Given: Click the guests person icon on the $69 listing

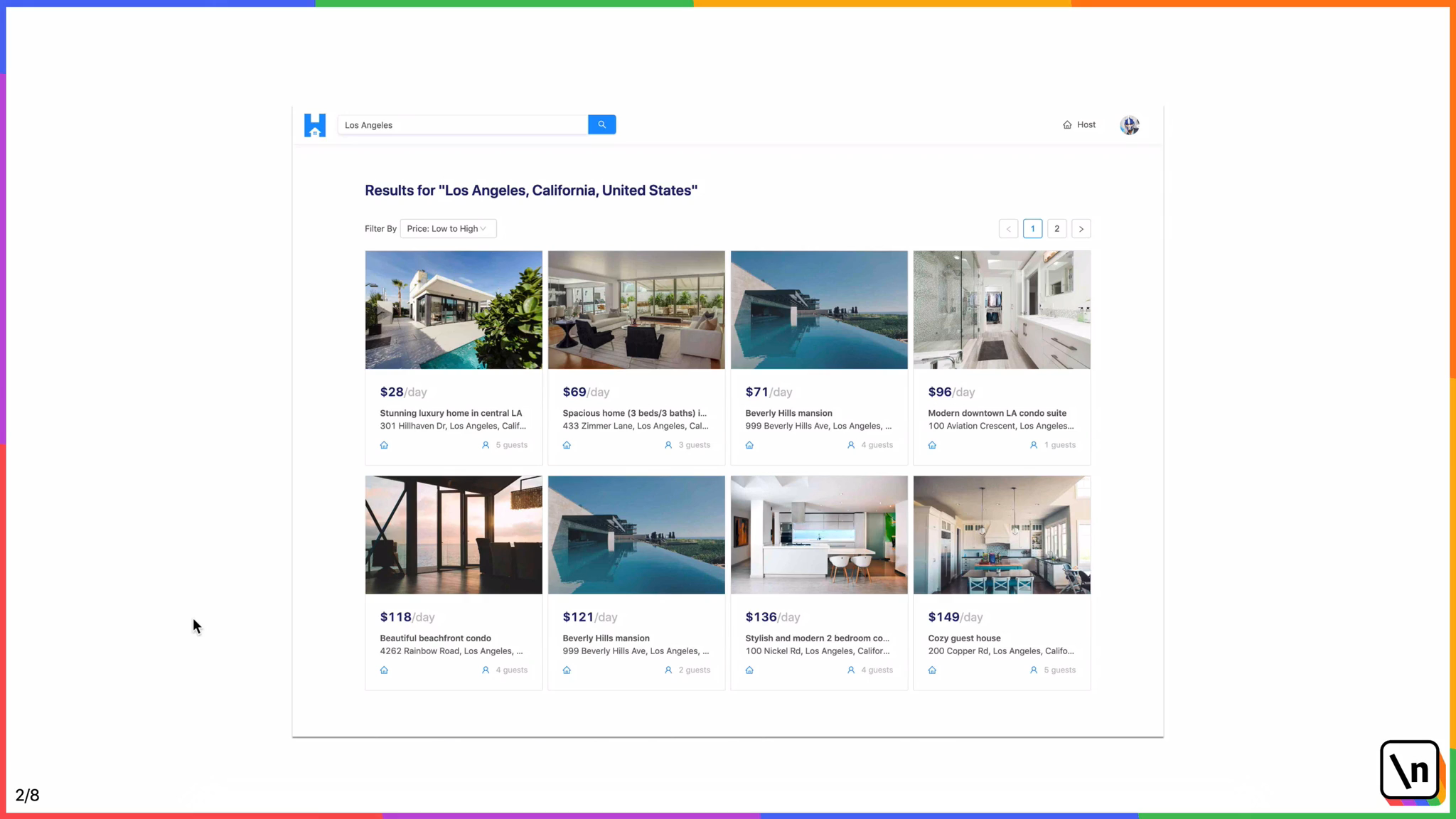Looking at the screenshot, I should coord(668,445).
